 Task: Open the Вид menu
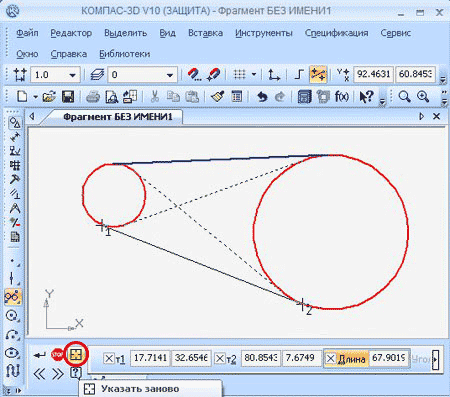(167, 33)
